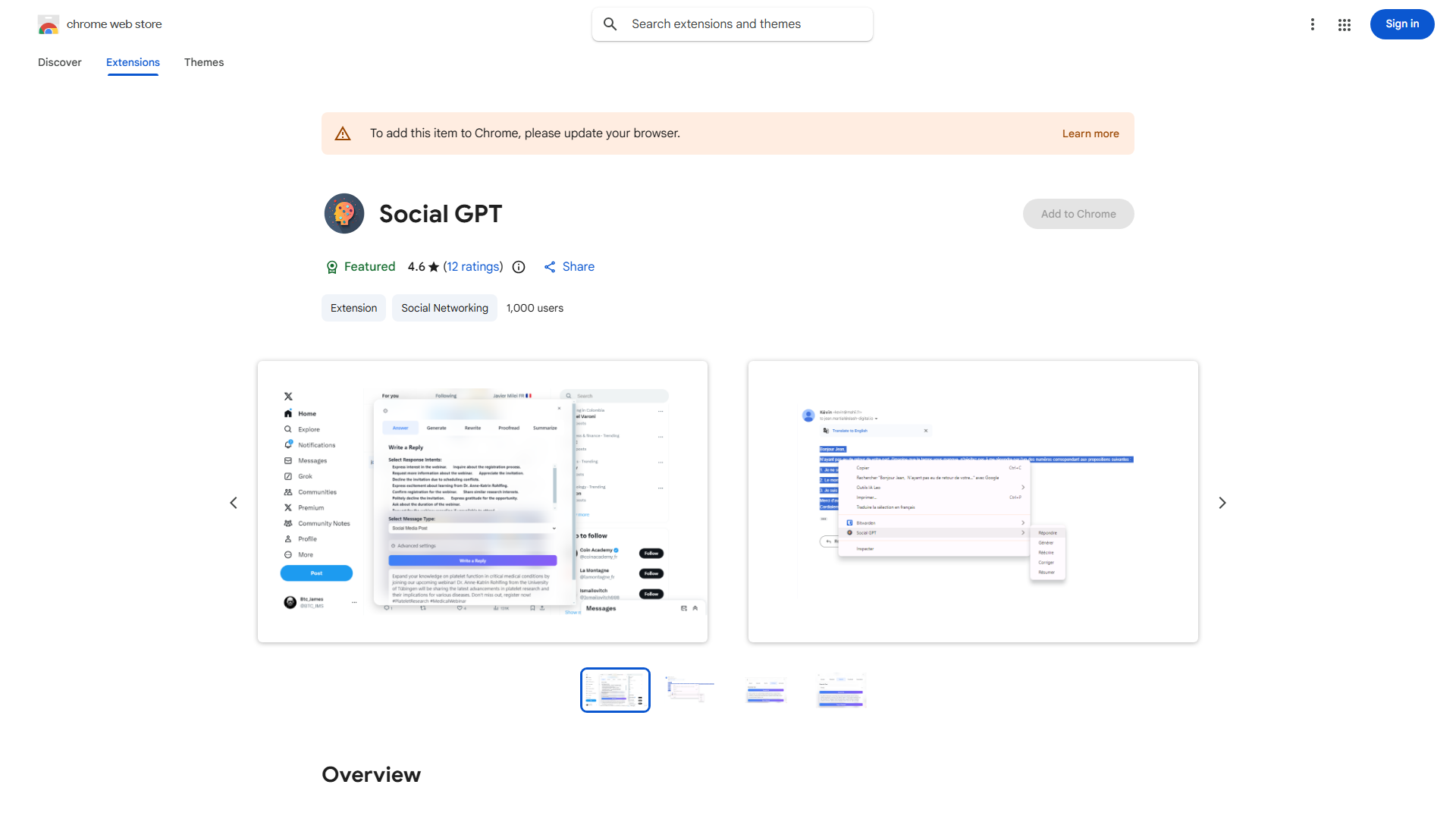Sign in to the Chrome Web Store
This screenshot has height=819, width=1456.
(1401, 24)
